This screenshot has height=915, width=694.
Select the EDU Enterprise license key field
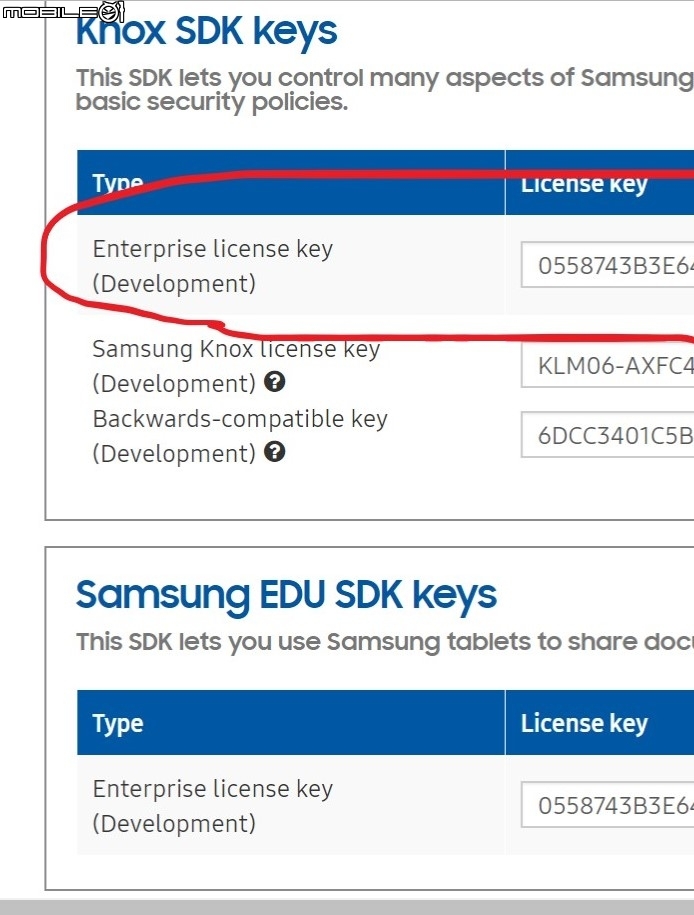coord(608,805)
